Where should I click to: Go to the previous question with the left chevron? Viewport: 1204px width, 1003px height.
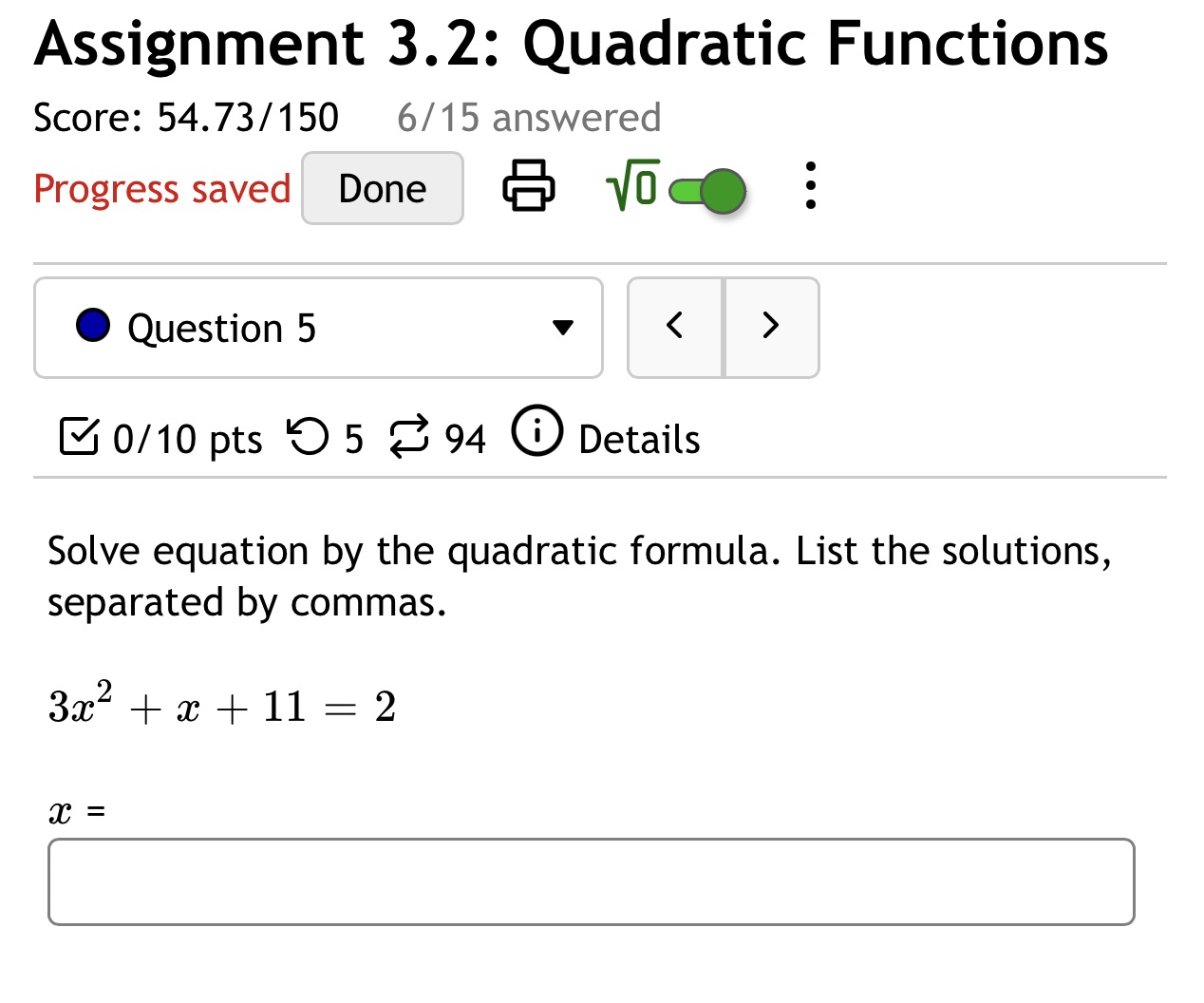[x=674, y=326]
